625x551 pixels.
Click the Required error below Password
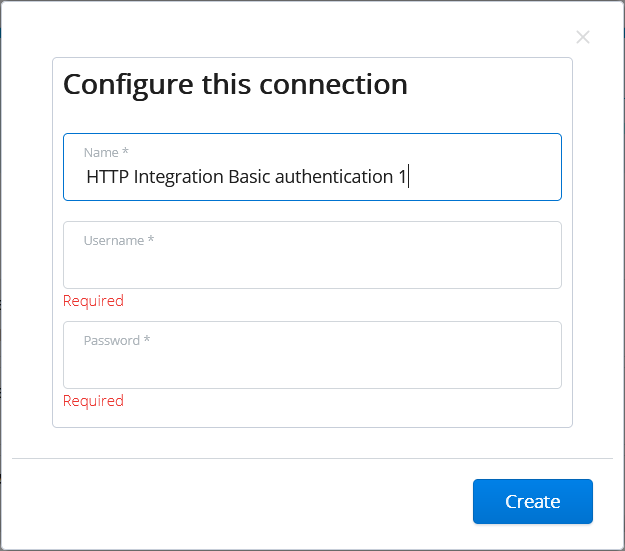(x=93, y=401)
